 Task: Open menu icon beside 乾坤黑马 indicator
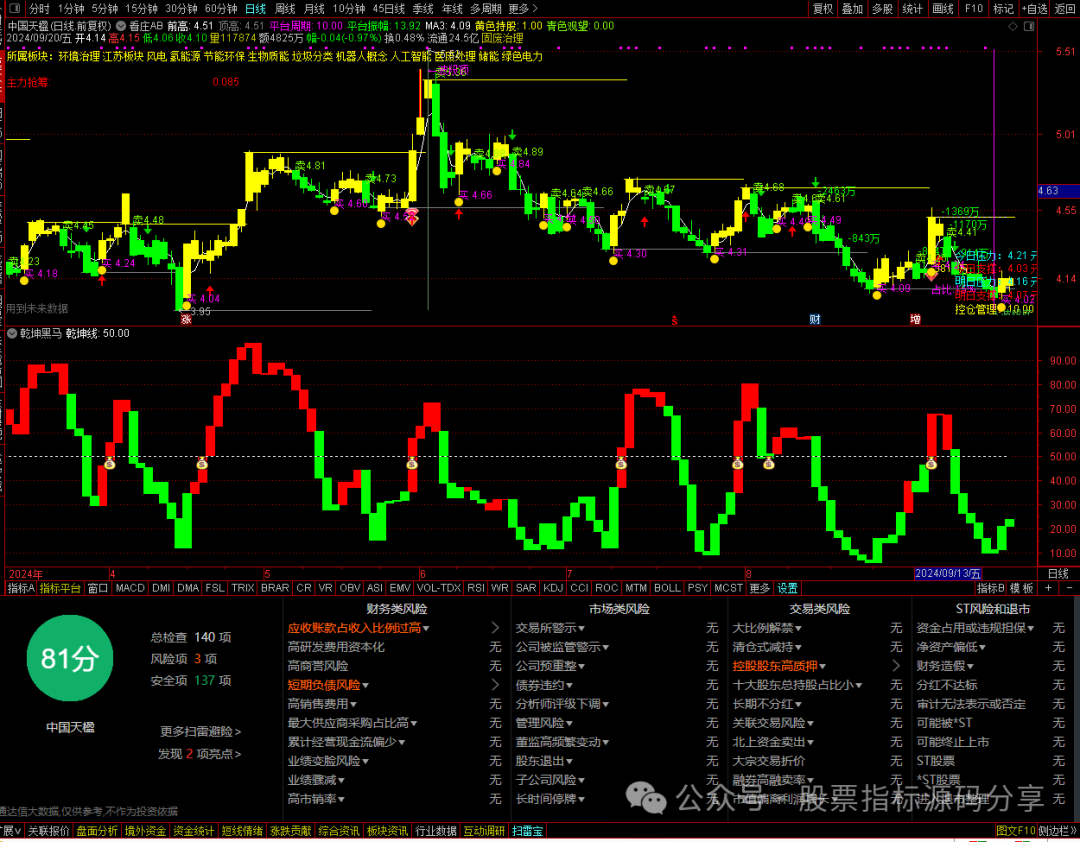coord(12,333)
